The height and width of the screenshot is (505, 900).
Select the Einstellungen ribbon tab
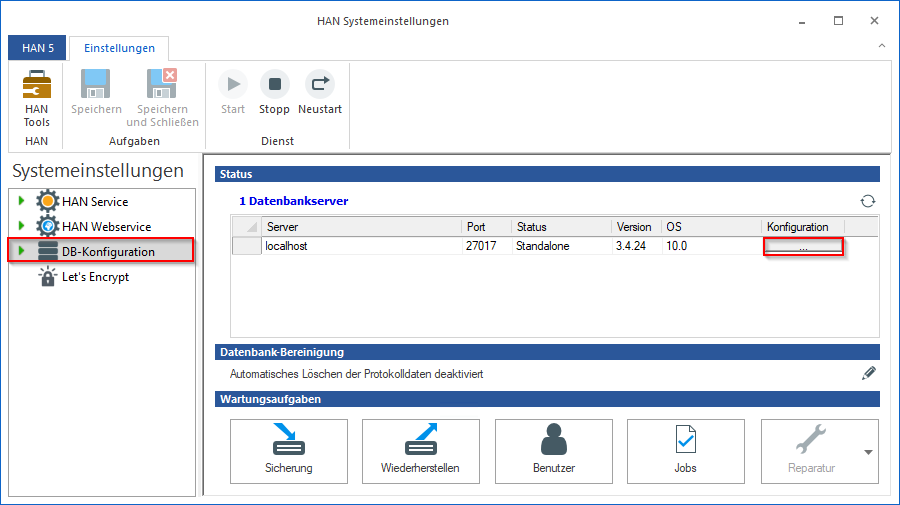click(x=119, y=48)
